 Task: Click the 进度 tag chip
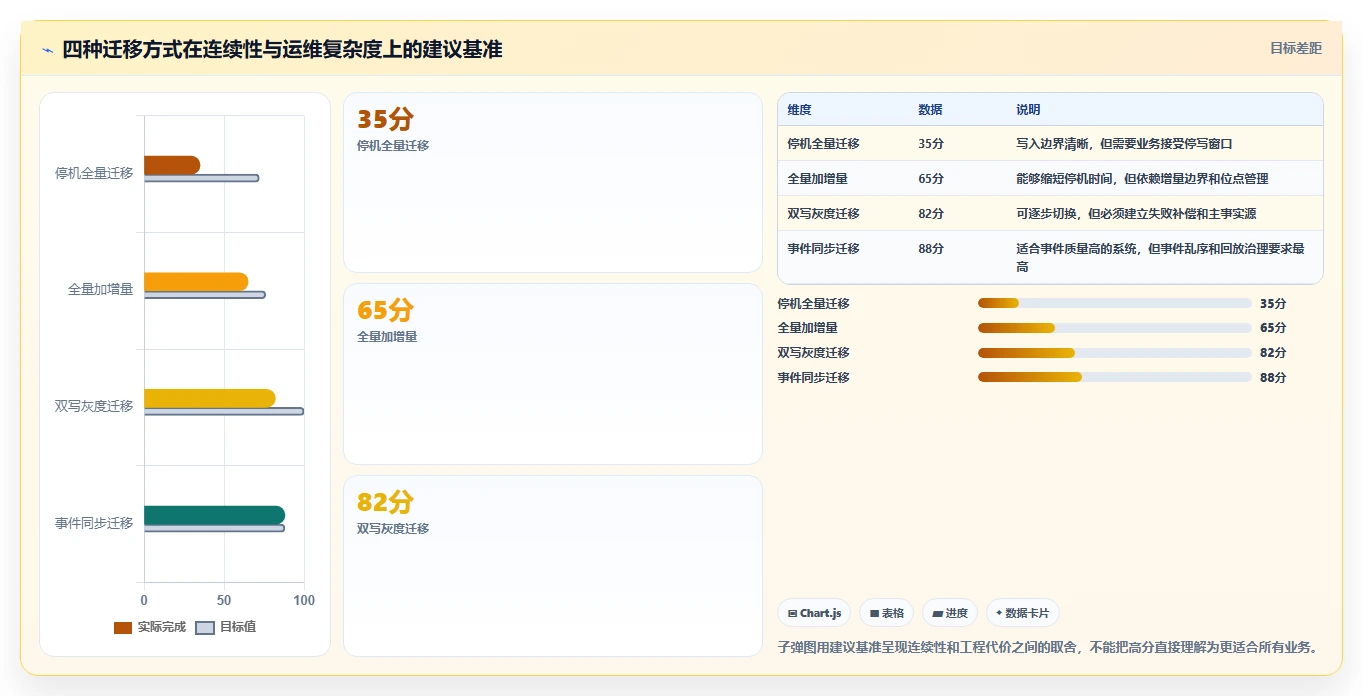coord(950,613)
